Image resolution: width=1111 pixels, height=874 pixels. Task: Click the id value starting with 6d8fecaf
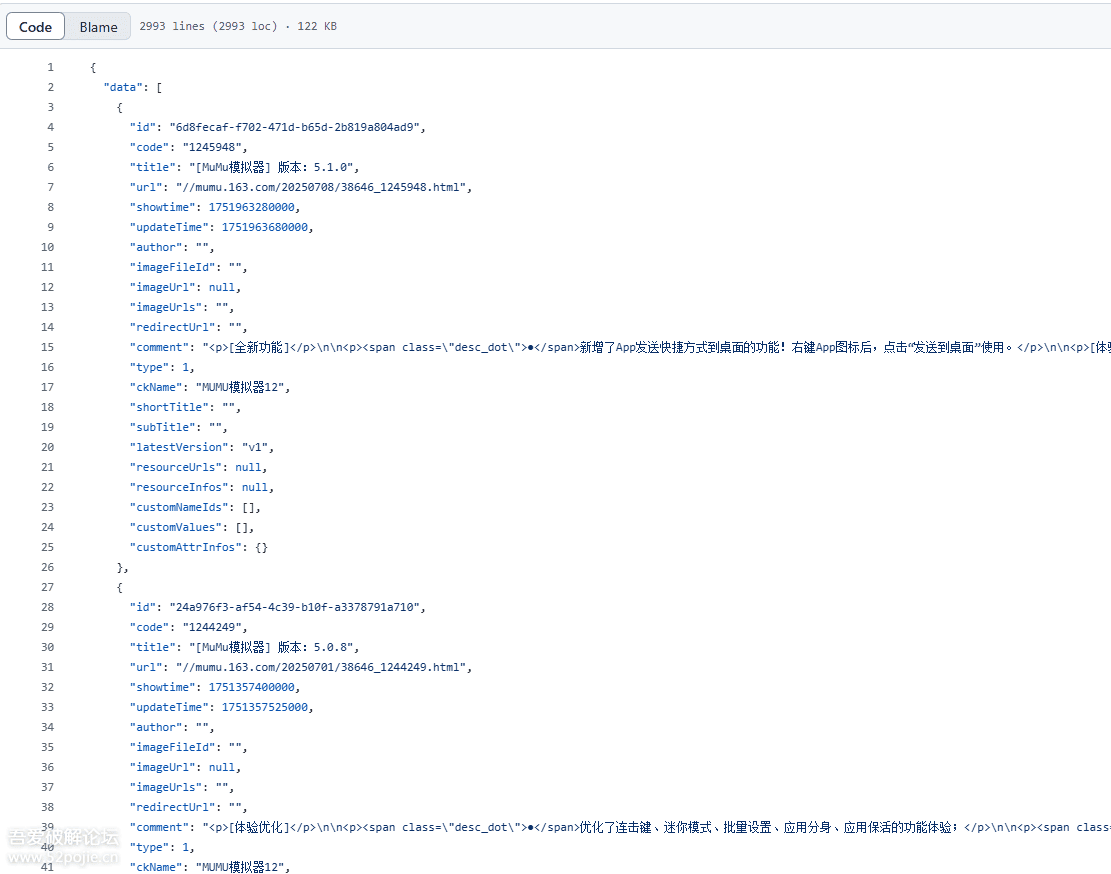(297, 127)
